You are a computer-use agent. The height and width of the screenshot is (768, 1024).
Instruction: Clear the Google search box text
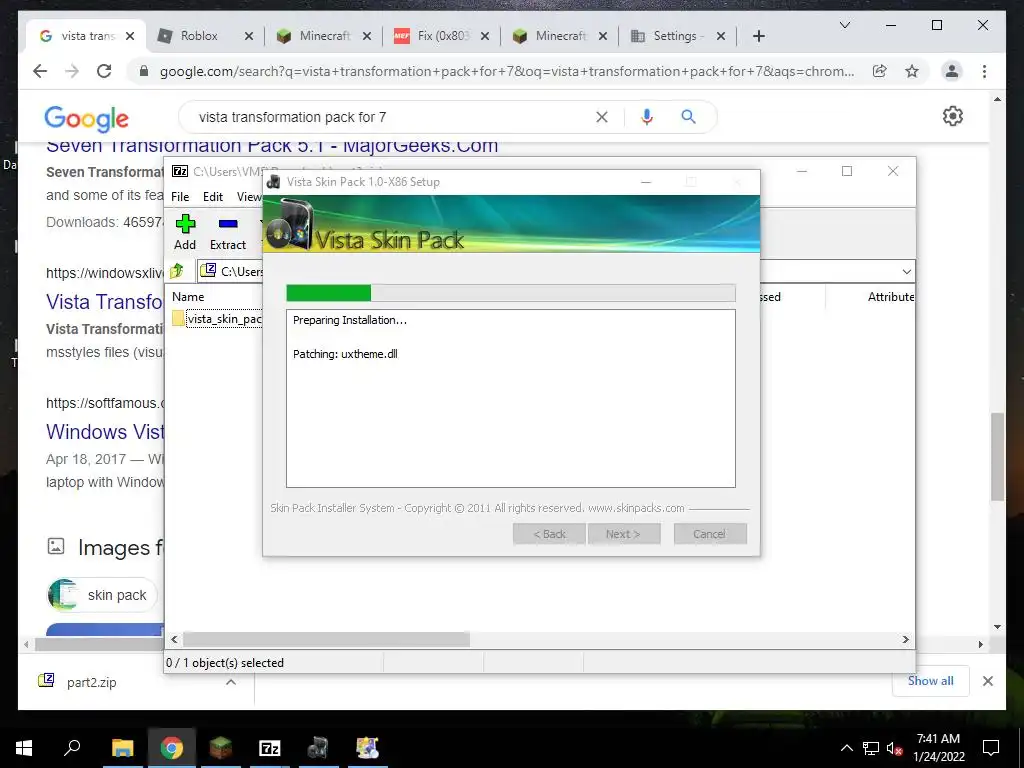(601, 117)
